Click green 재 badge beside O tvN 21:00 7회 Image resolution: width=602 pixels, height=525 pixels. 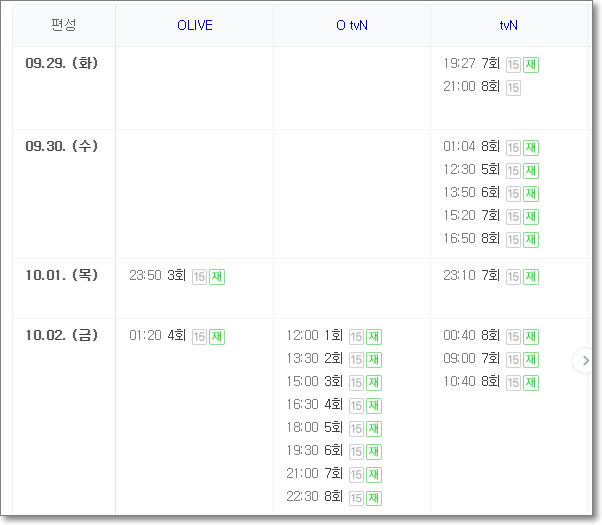coord(374,475)
